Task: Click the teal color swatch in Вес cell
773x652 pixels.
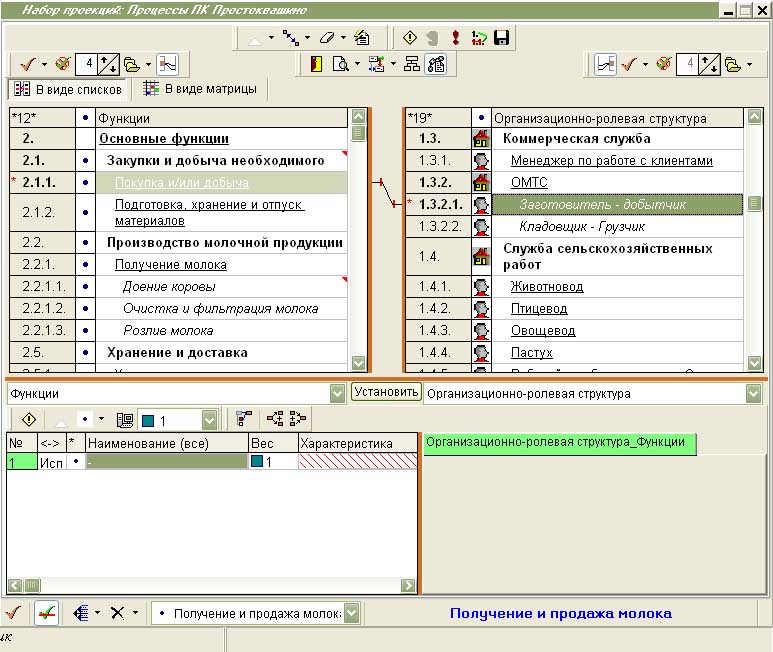Action: tap(257, 461)
